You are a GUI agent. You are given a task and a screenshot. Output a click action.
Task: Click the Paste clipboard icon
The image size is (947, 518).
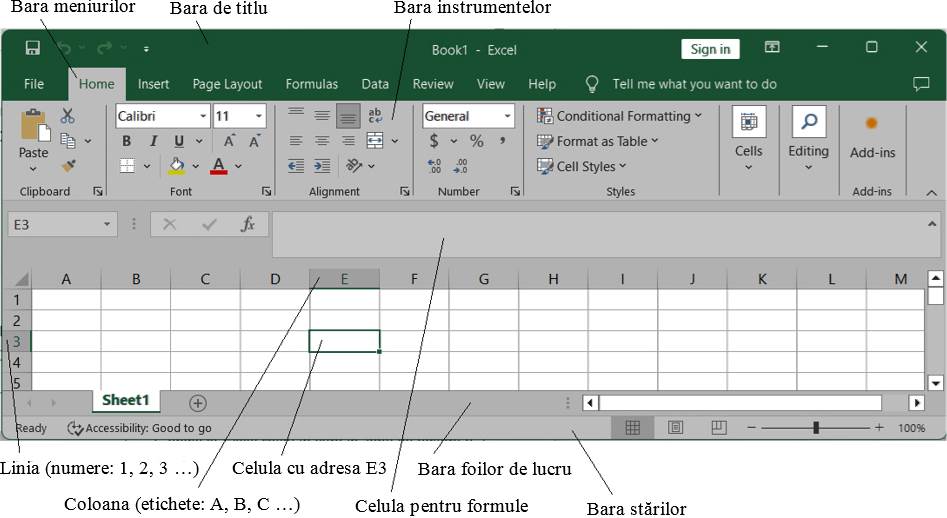coord(34,126)
